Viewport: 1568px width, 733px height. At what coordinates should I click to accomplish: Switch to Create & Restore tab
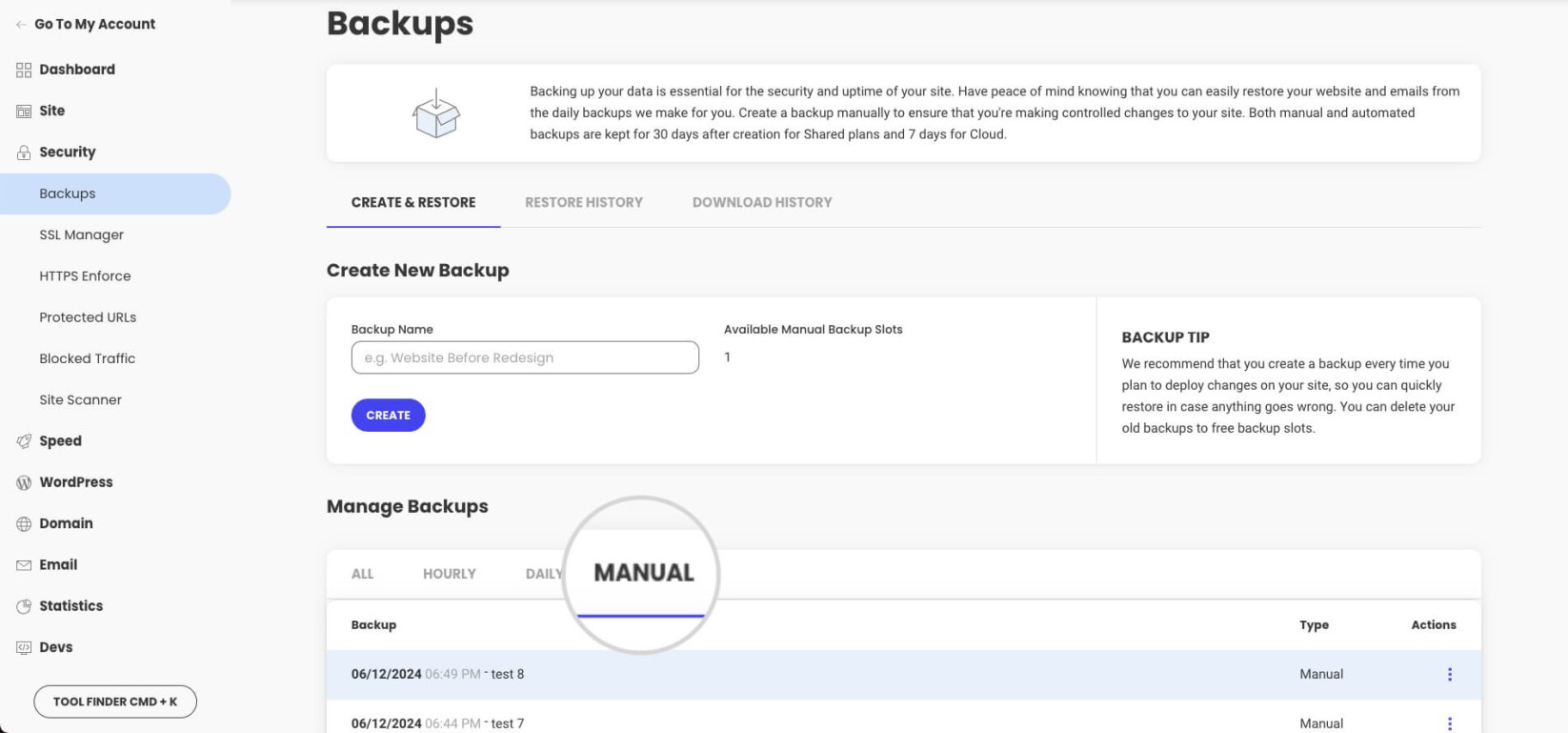413,202
